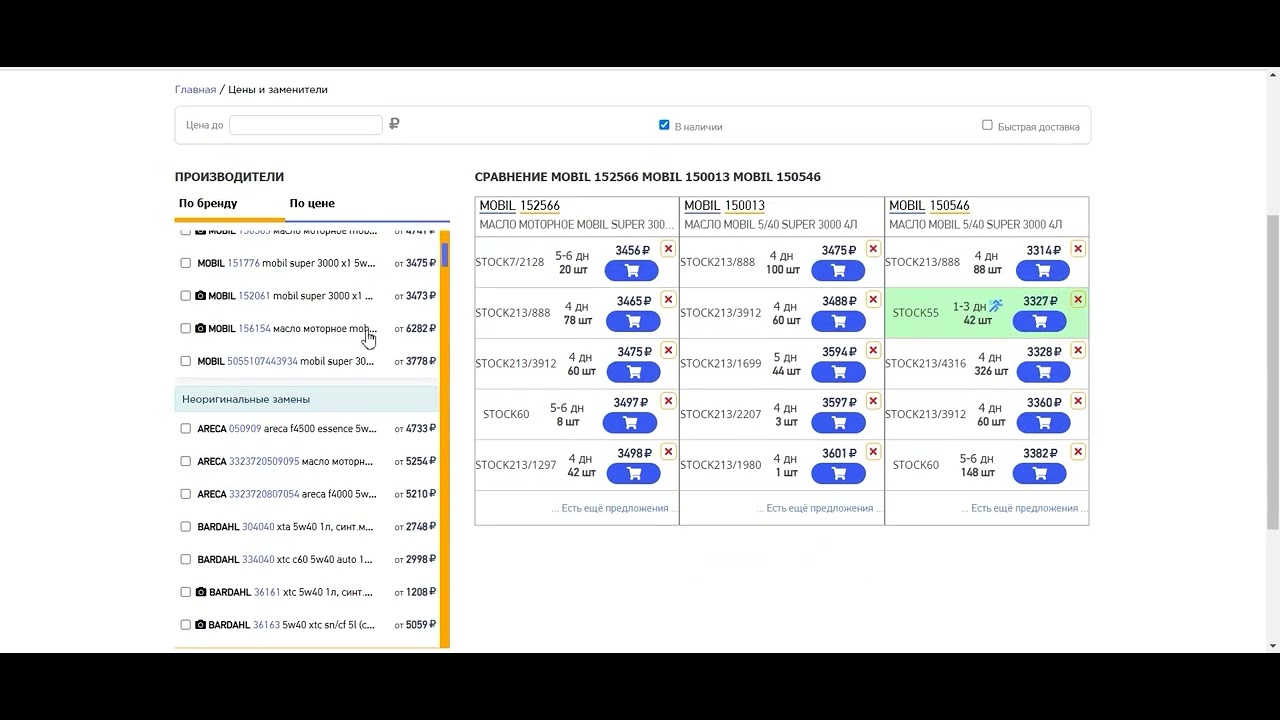1280x720 pixels.
Task: Add the 3594₽ STOCK213/1699 offer to cart
Action: [838, 372]
